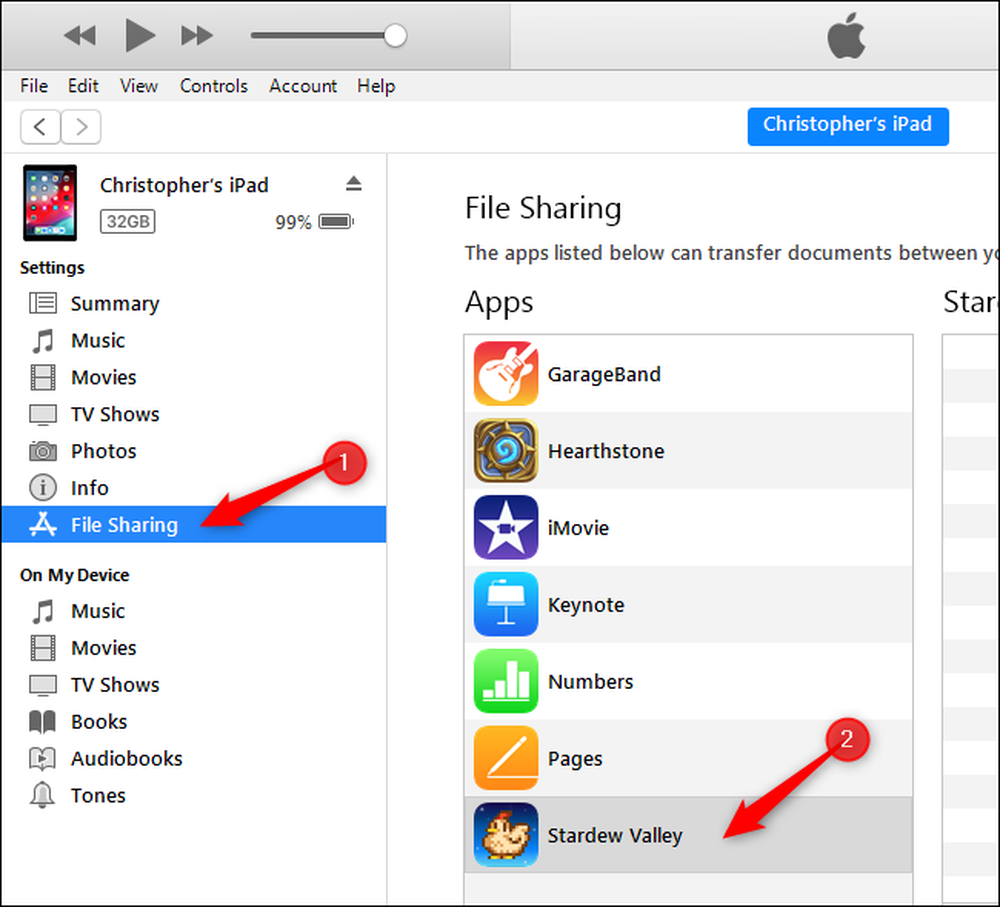
Task: Adjust the volume slider knob
Action: (395, 36)
